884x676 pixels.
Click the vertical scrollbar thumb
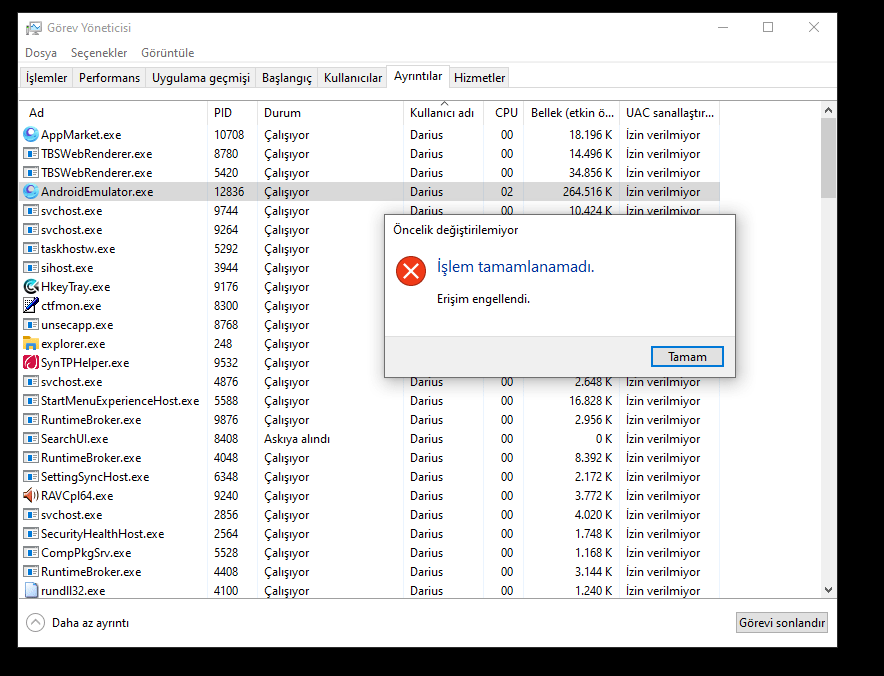click(828, 158)
